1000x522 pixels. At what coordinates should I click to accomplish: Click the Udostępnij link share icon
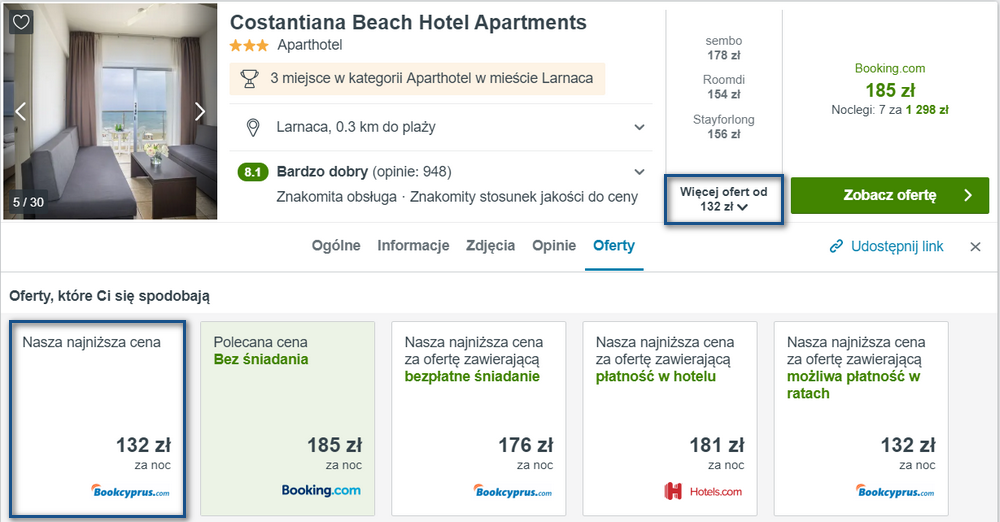836,246
